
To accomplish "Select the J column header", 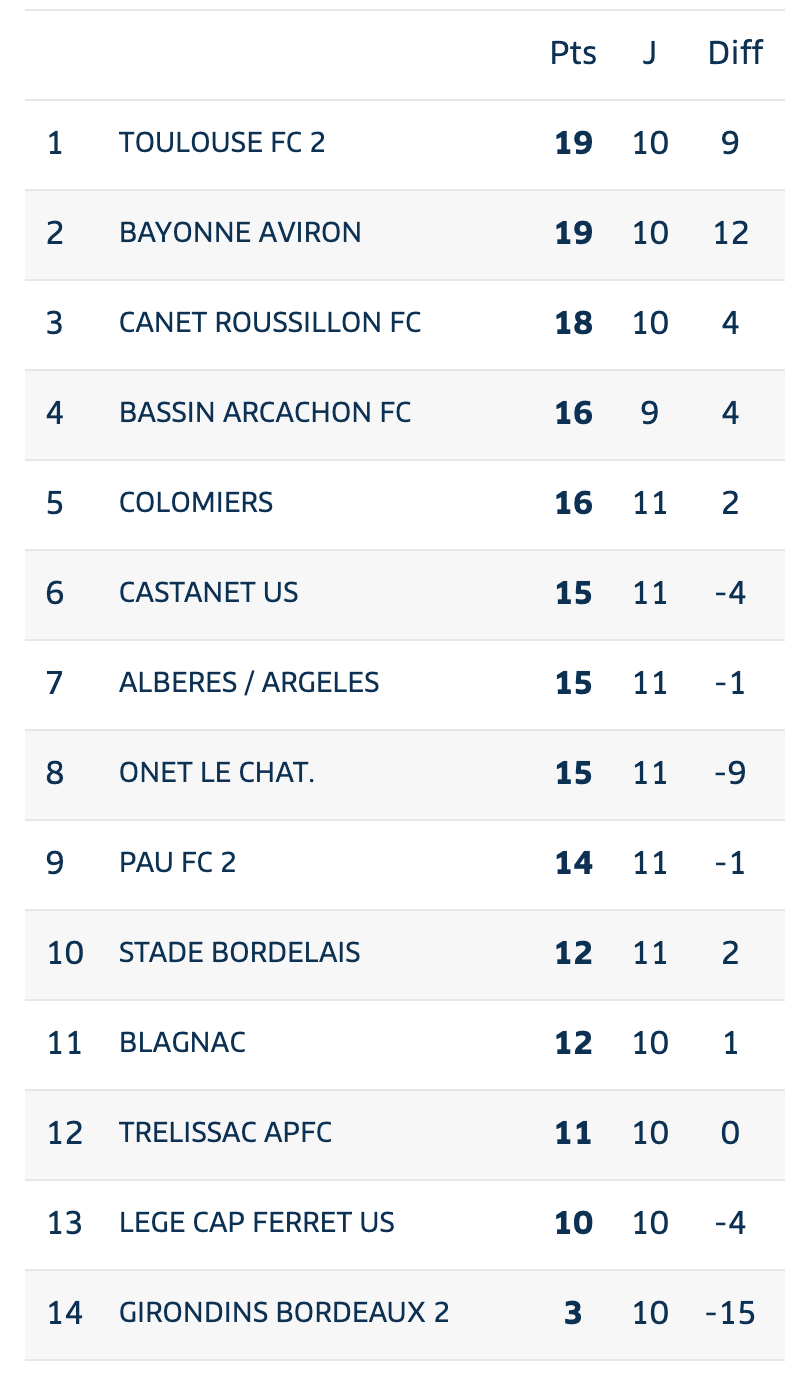I will point(649,53).
